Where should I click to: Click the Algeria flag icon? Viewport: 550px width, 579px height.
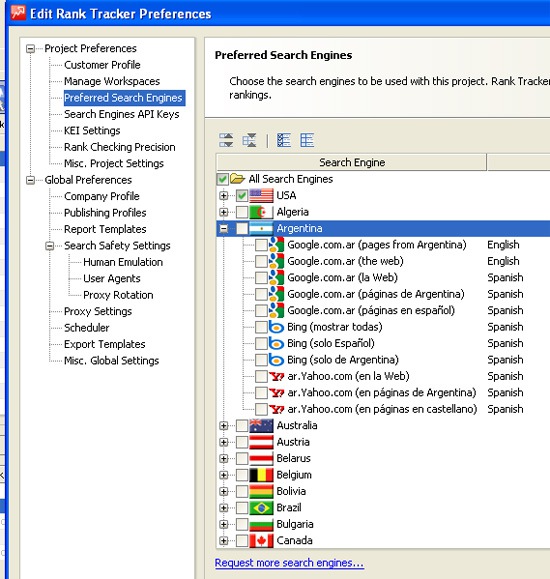(x=261, y=212)
